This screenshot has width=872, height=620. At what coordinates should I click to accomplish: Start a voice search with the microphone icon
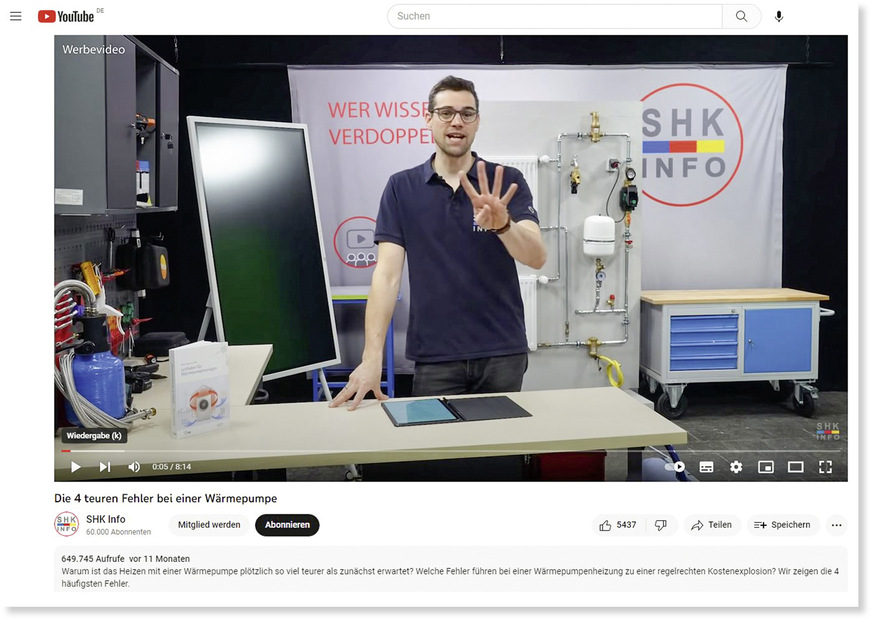coord(778,16)
